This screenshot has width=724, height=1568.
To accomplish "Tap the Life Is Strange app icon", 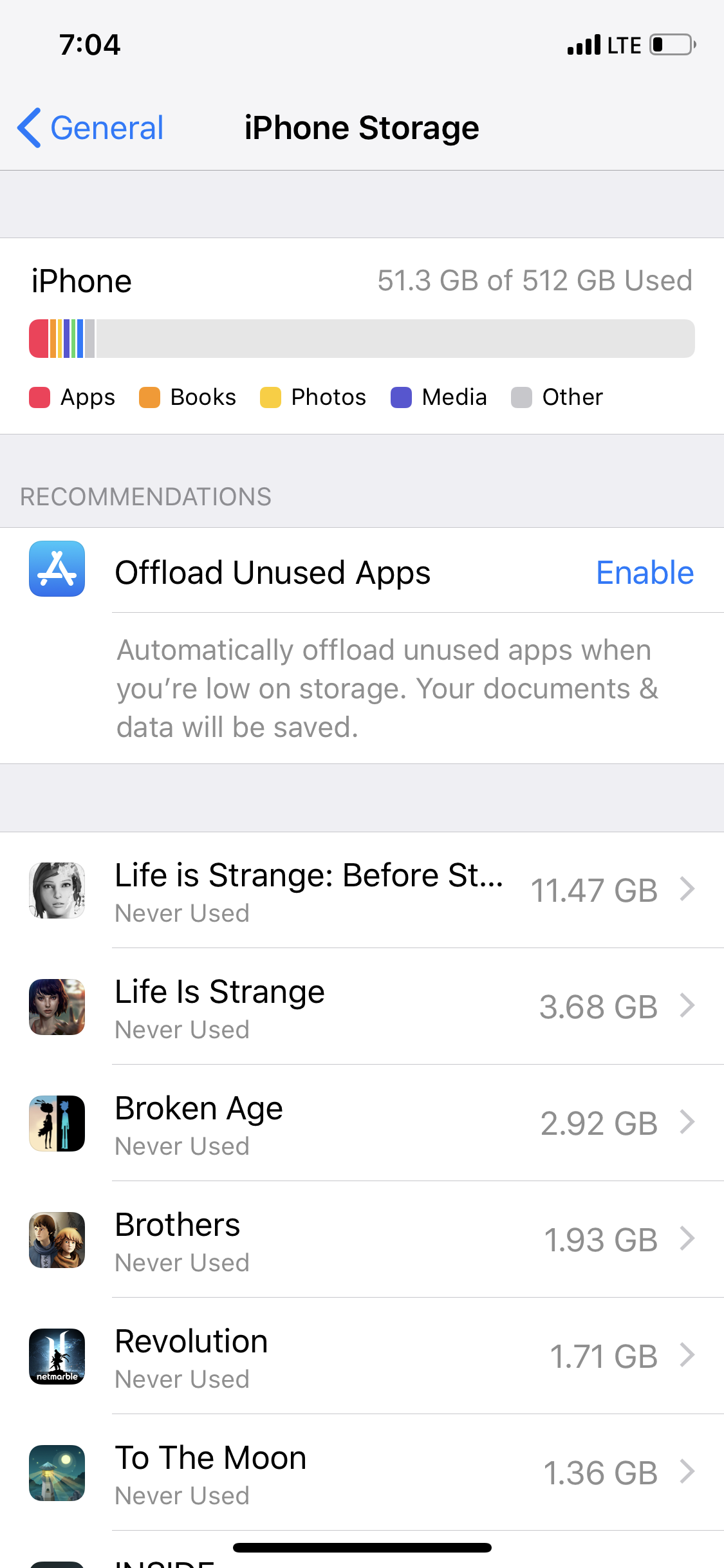I will pyautogui.click(x=57, y=1007).
